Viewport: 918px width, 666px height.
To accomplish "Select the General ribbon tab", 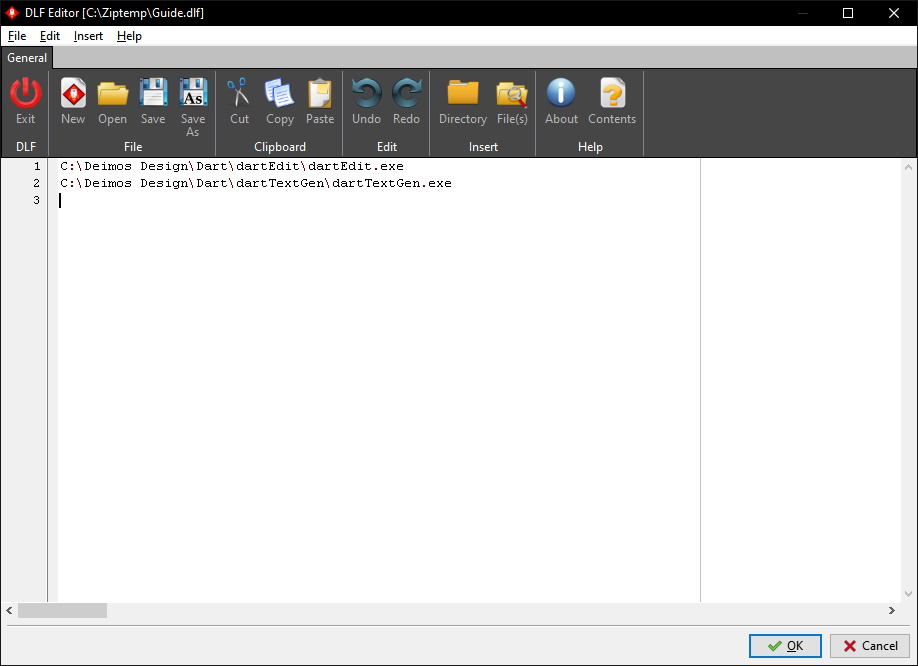I will 27,58.
